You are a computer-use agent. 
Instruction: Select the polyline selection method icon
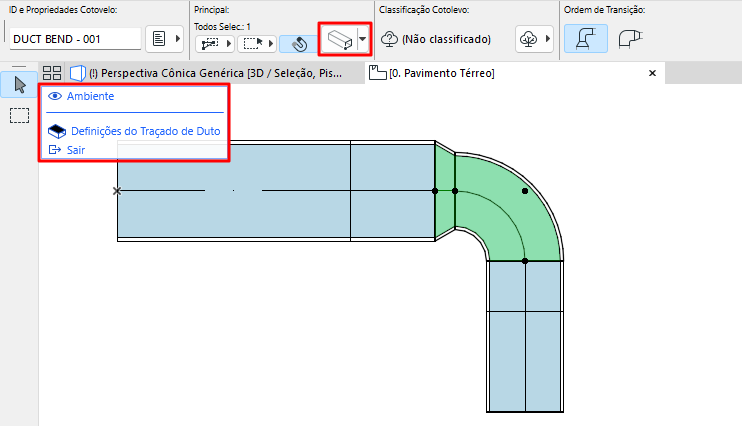coord(210,44)
